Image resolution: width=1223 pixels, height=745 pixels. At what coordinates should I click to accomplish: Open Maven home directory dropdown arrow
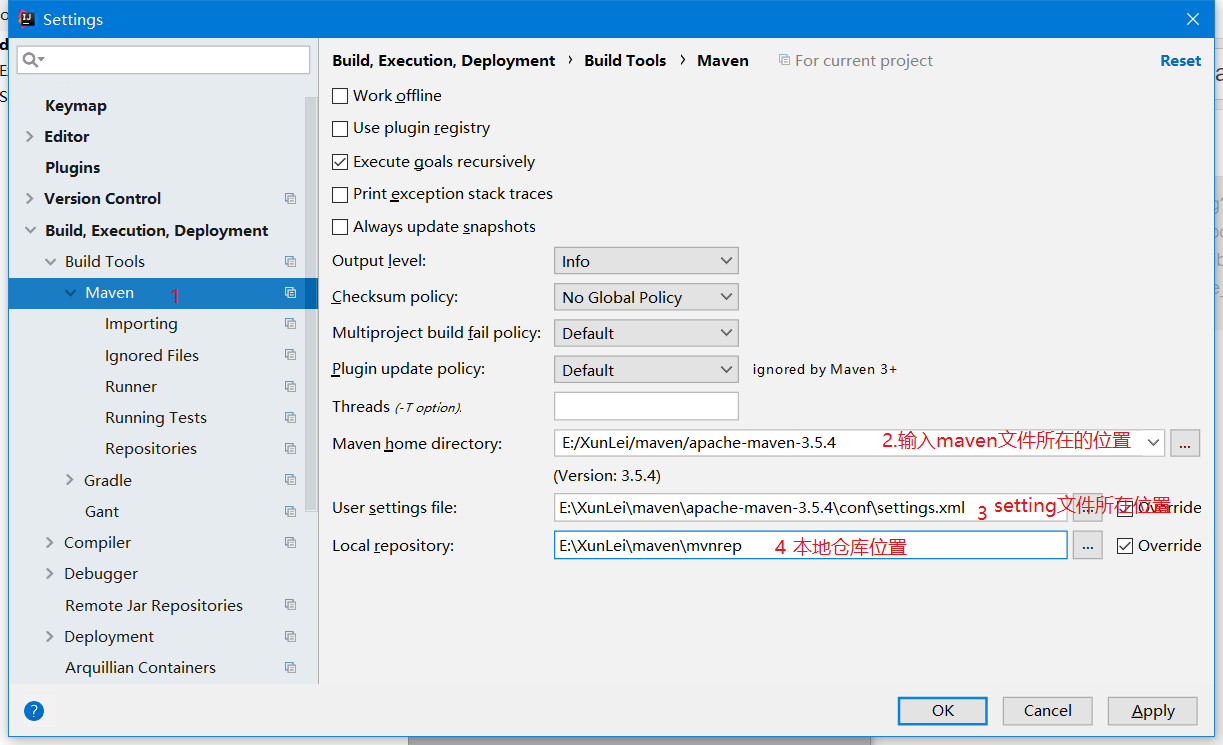[x=1154, y=442]
